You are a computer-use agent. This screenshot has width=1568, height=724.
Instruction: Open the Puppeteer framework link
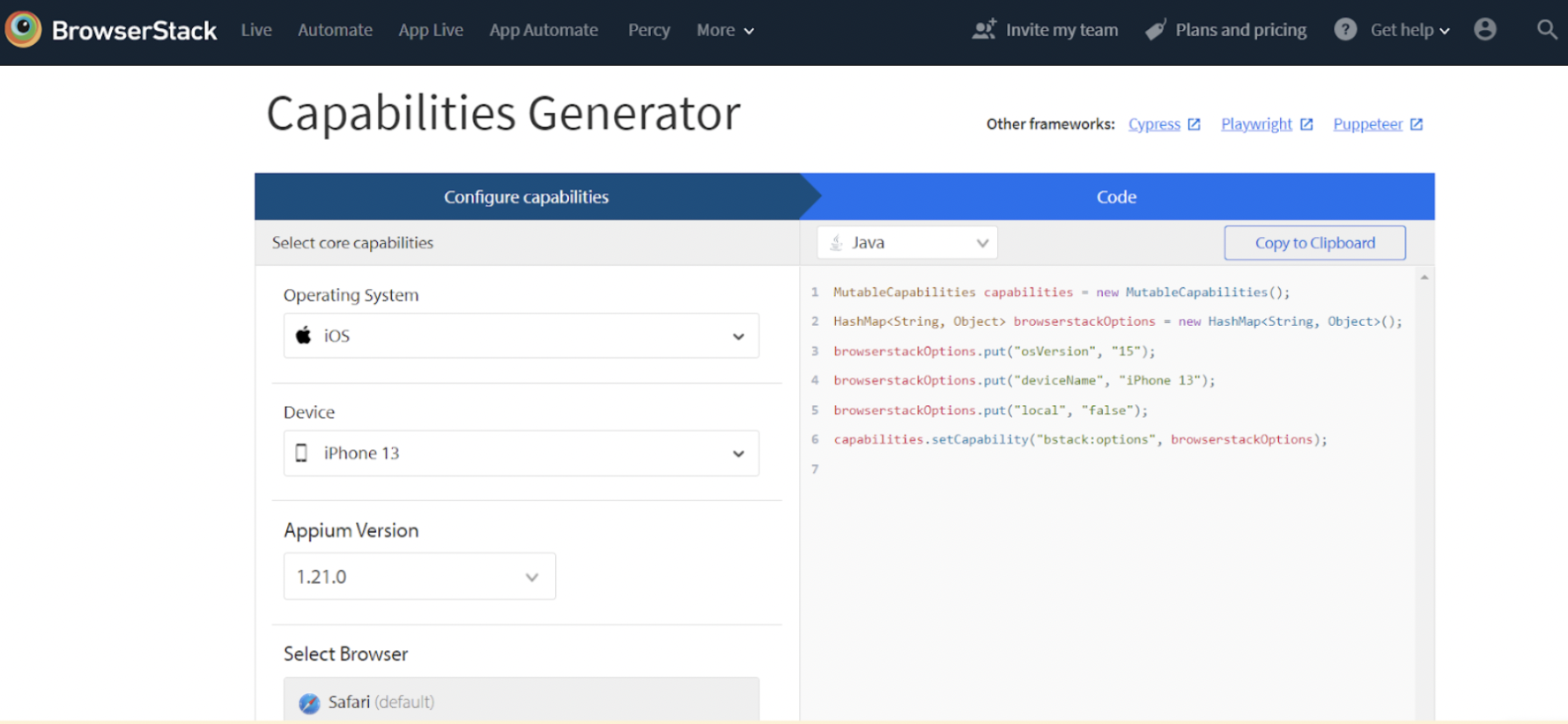[x=1368, y=124]
